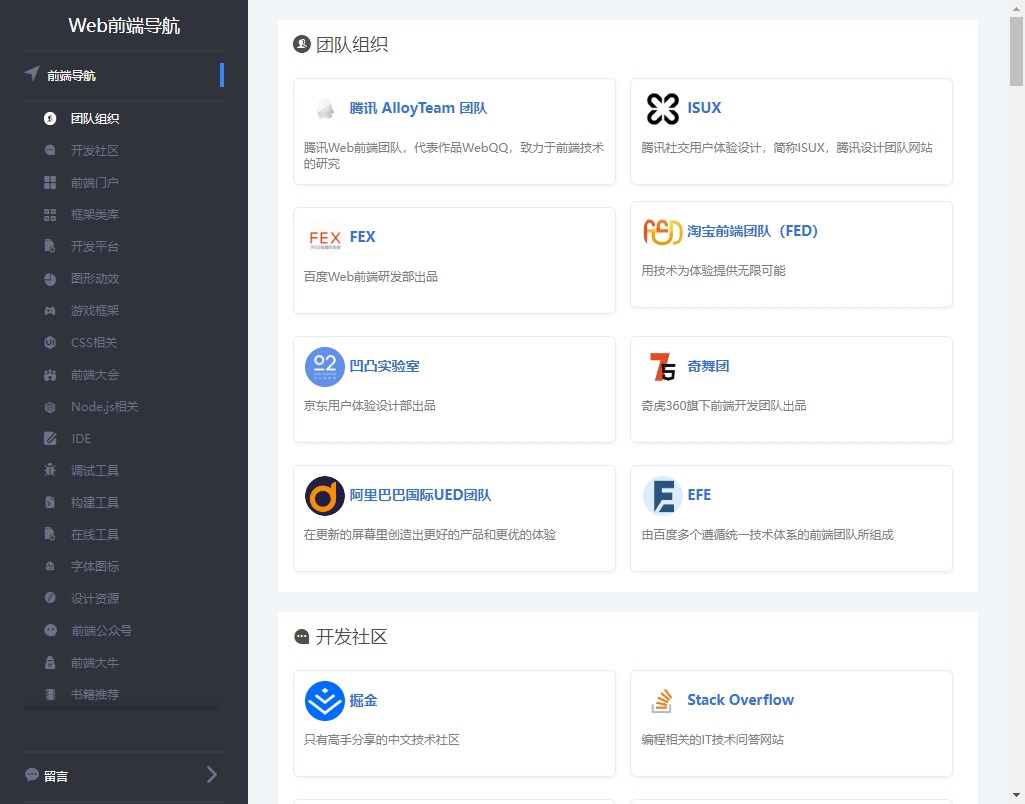
Task: Click the scrollbar down arrow
Action: (x=1017, y=797)
